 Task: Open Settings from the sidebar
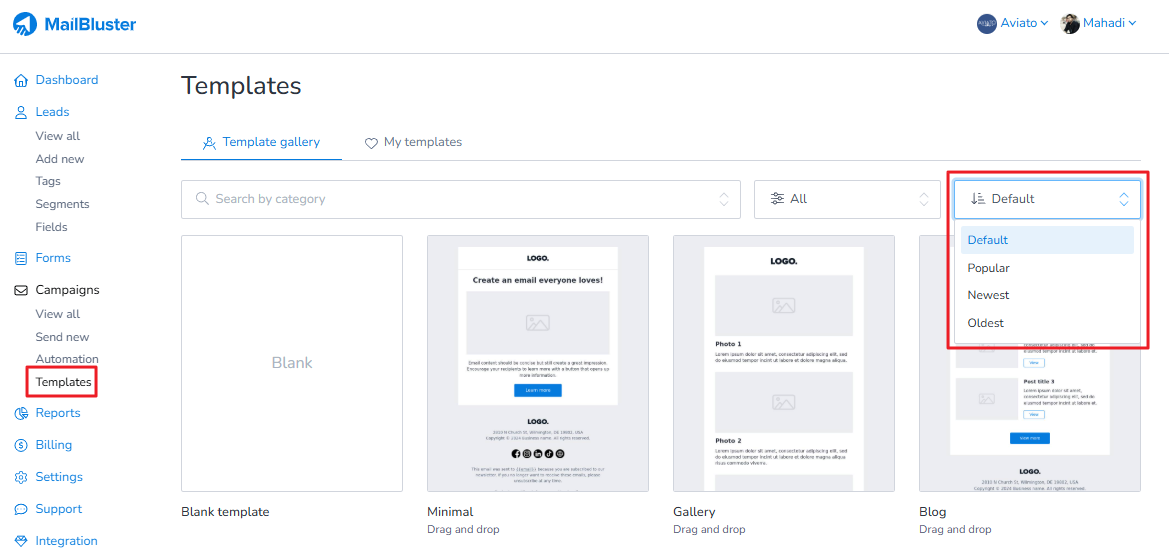tap(58, 477)
